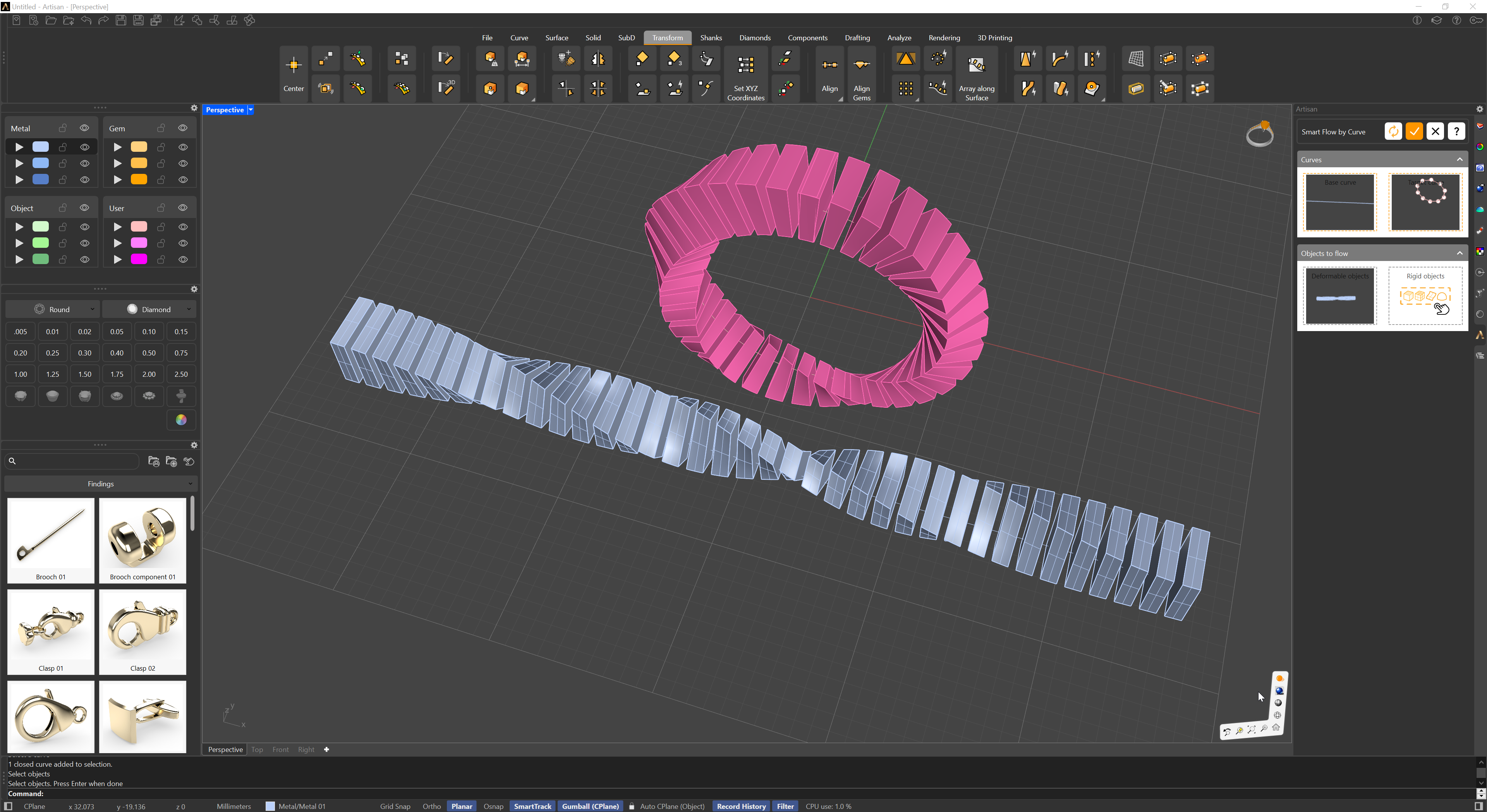The image size is (1487, 812).
Task: Toggle Metal group visibility eye
Action: [84, 128]
